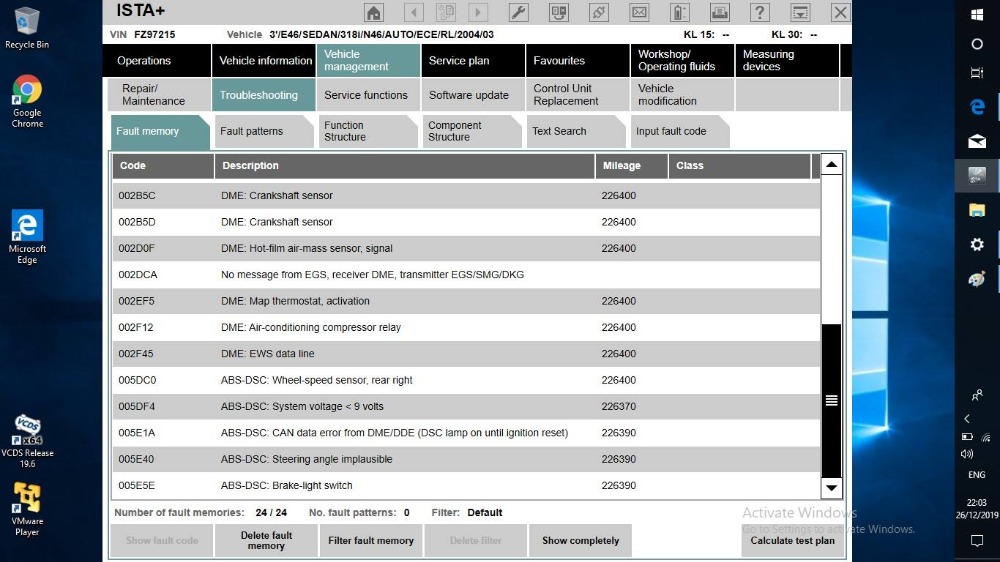The height and width of the screenshot is (562, 1000).
Task: Click the documents icon between arrow buttons
Action: point(446,12)
